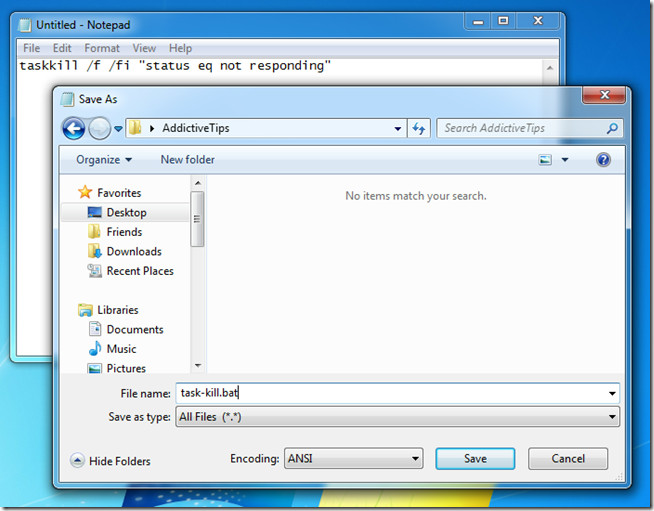654x511 pixels.
Task: Select Desktop in Favorites
Action: coord(125,212)
